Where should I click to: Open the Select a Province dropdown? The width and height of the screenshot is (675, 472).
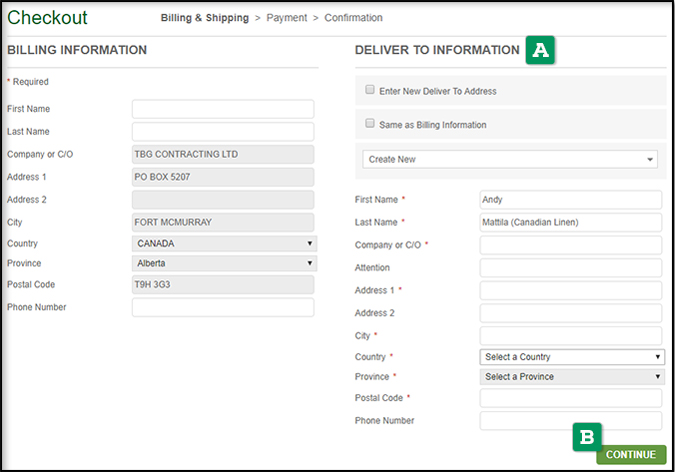pyautogui.click(x=572, y=377)
